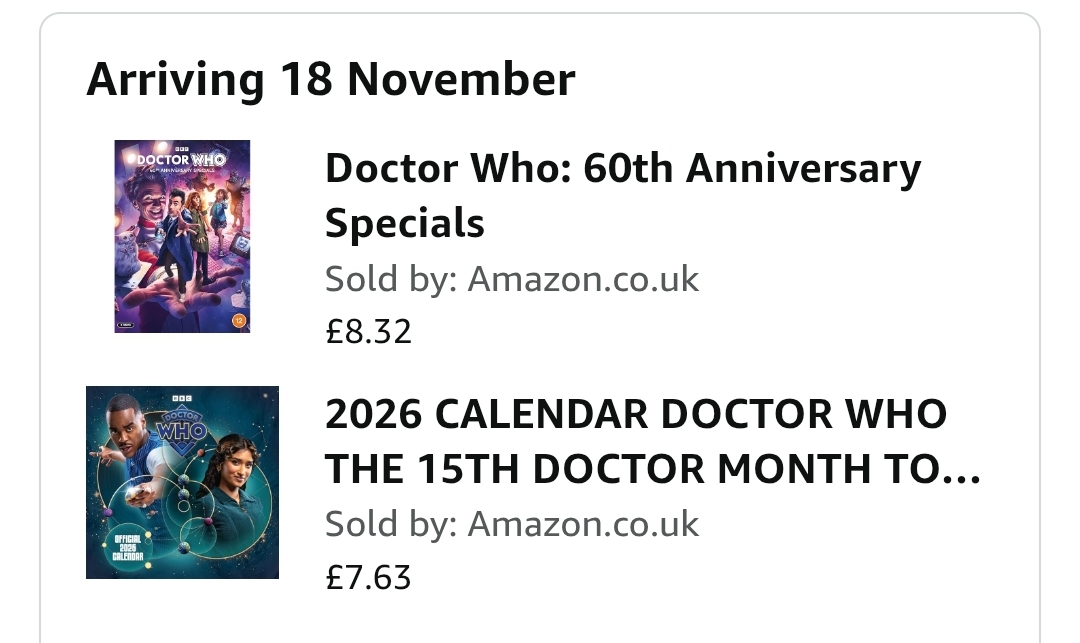
Task: Click the Doctor Who logo on the DVD cover
Action: pos(181,160)
